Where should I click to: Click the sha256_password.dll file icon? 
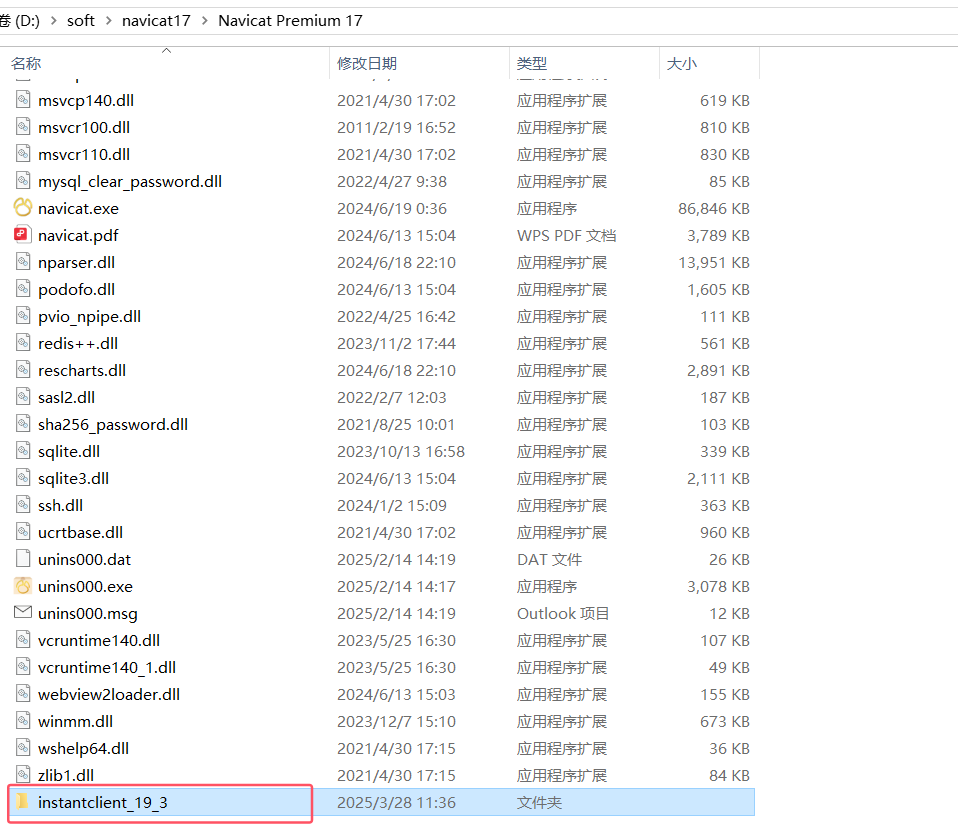23,423
